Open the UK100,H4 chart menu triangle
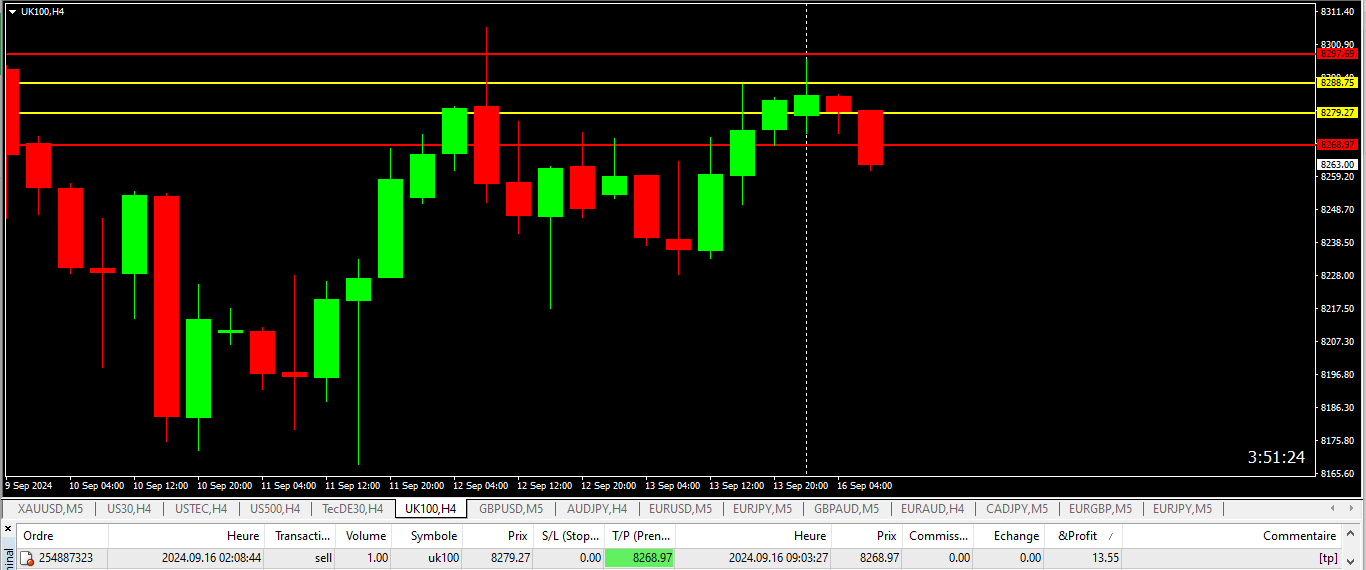This screenshot has width=1366, height=570. point(12,11)
